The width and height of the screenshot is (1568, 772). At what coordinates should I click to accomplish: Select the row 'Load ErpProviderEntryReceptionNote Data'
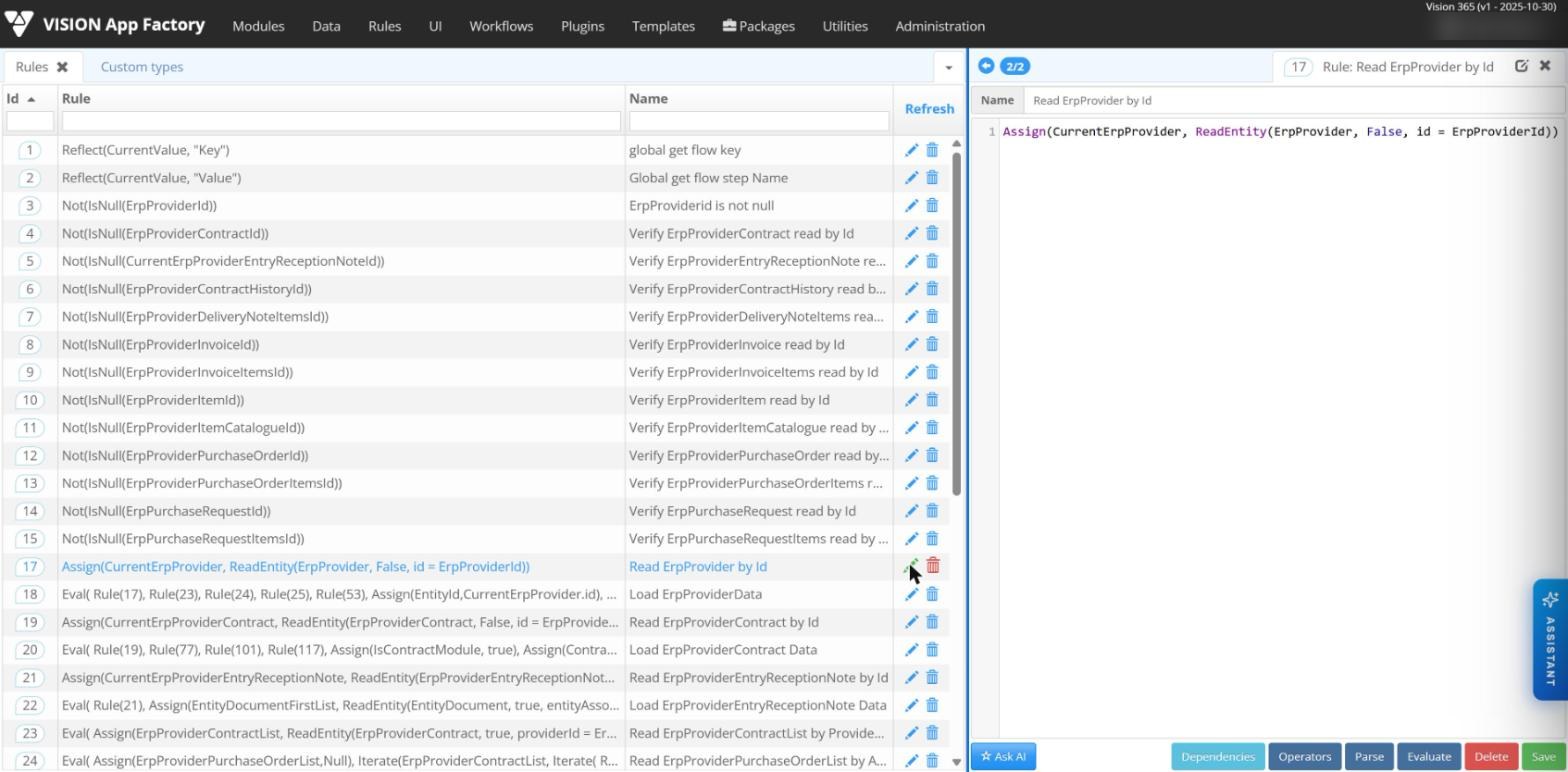[476, 705]
